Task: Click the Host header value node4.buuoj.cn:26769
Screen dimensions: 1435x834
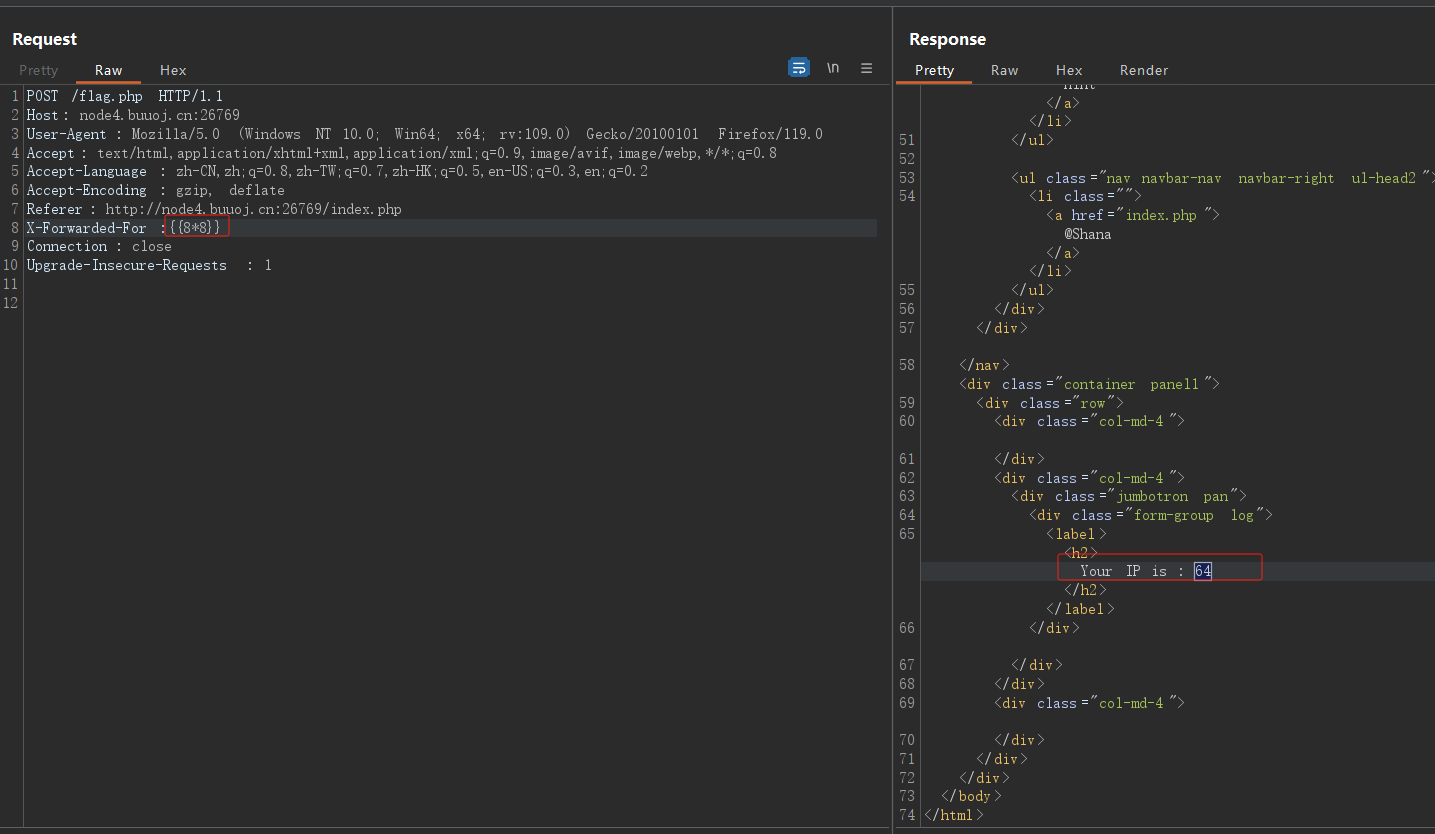Action: 160,115
